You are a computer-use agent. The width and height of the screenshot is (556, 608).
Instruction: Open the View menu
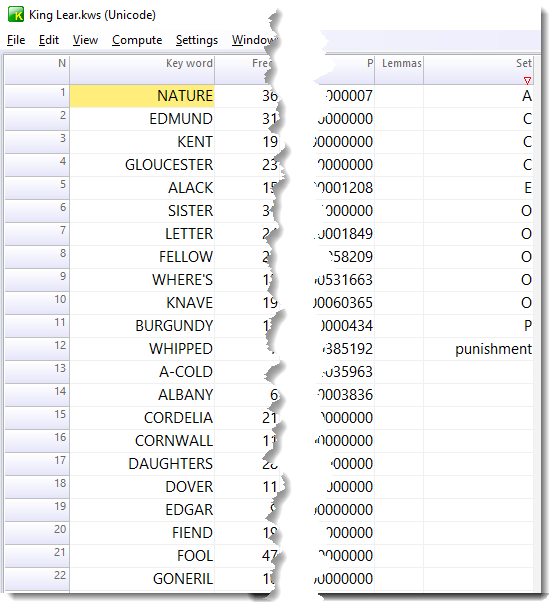point(85,40)
